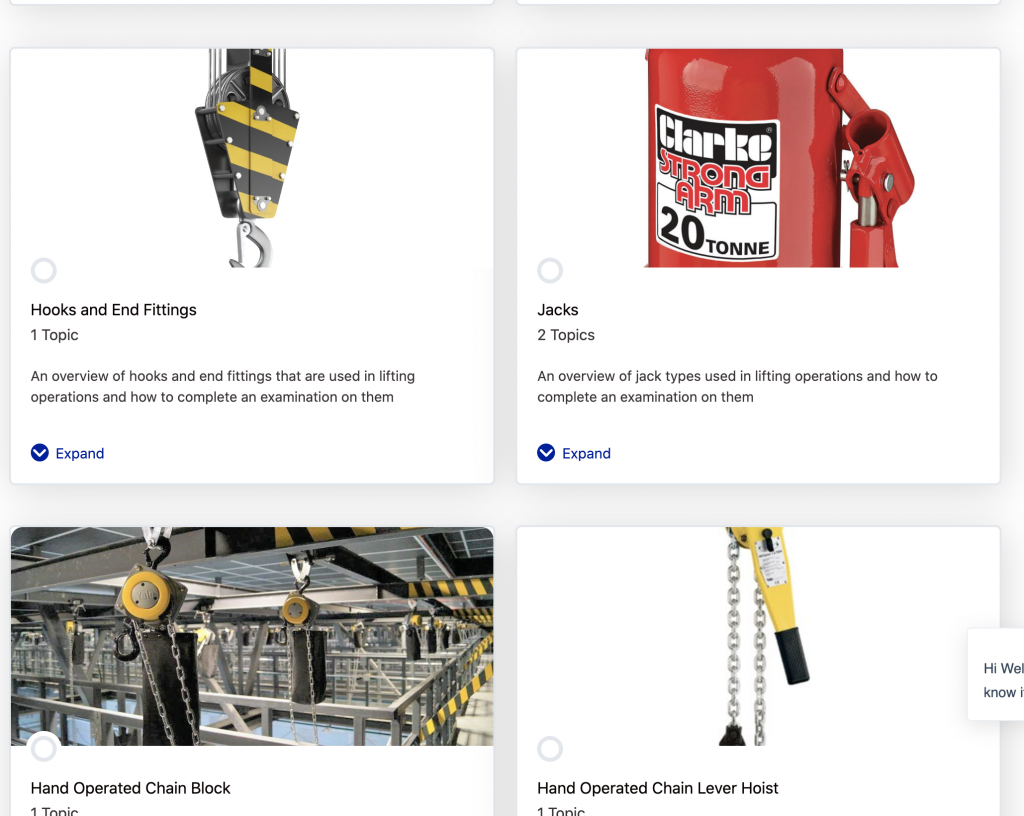Viewport: 1024px width, 816px height.
Task: Open the Hooks and End Fittings lesson
Action: 113,309
